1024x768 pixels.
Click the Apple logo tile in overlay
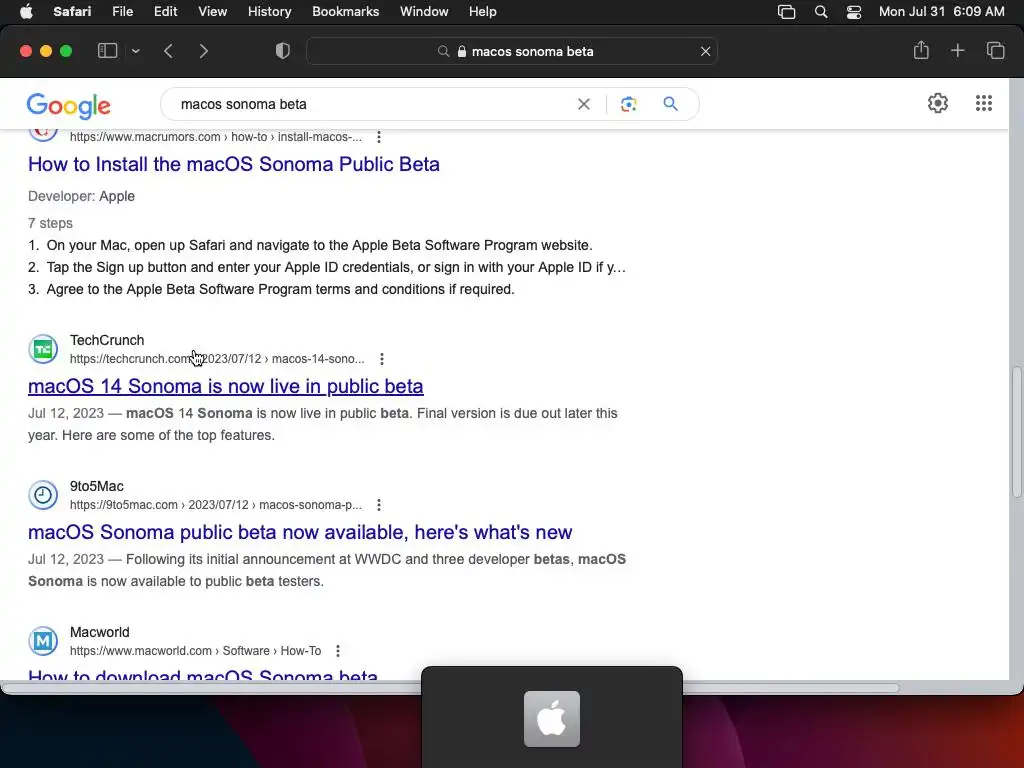click(552, 718)
